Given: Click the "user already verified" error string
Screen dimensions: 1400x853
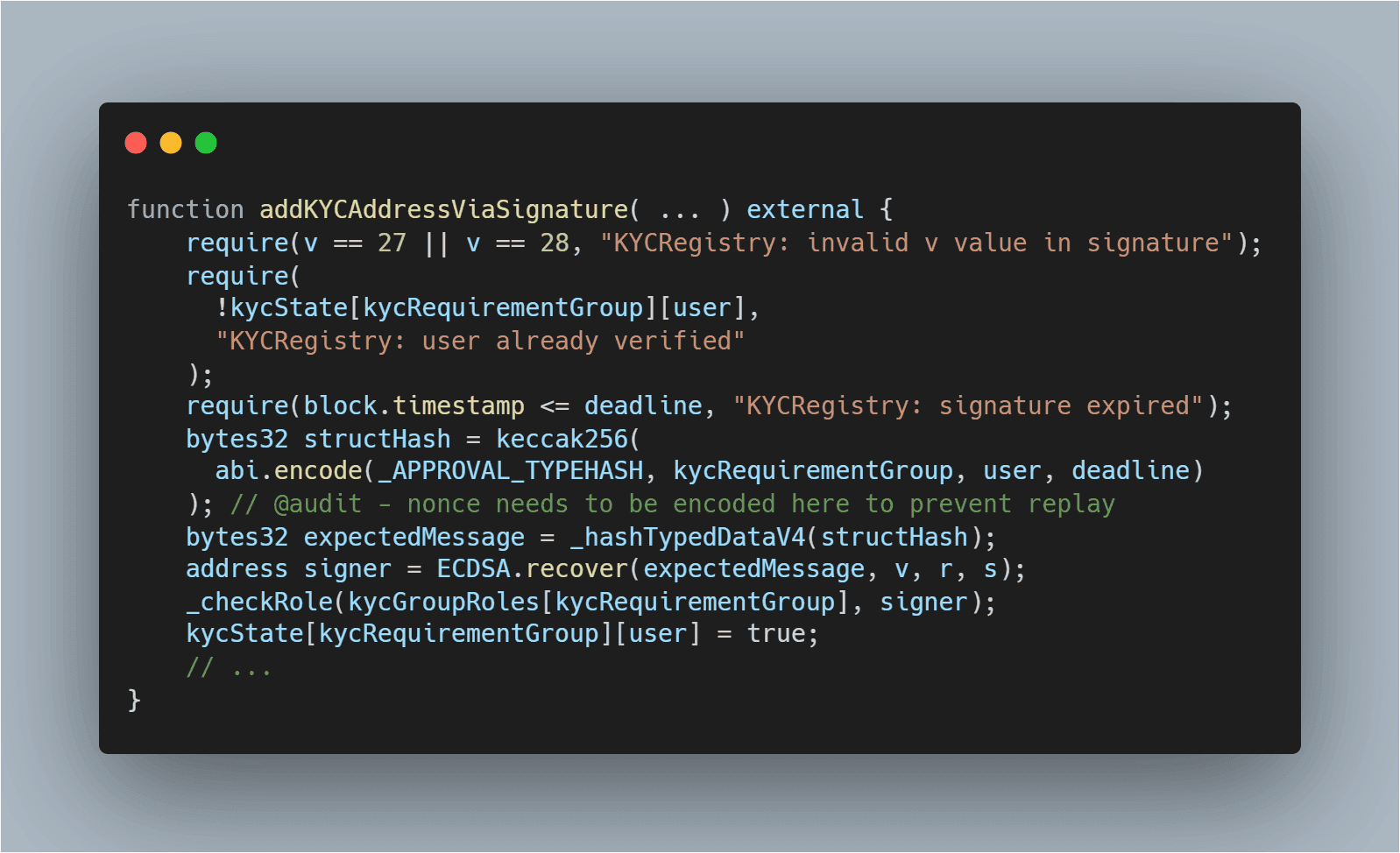Looking at the screenshot, I should click(480, 341).
